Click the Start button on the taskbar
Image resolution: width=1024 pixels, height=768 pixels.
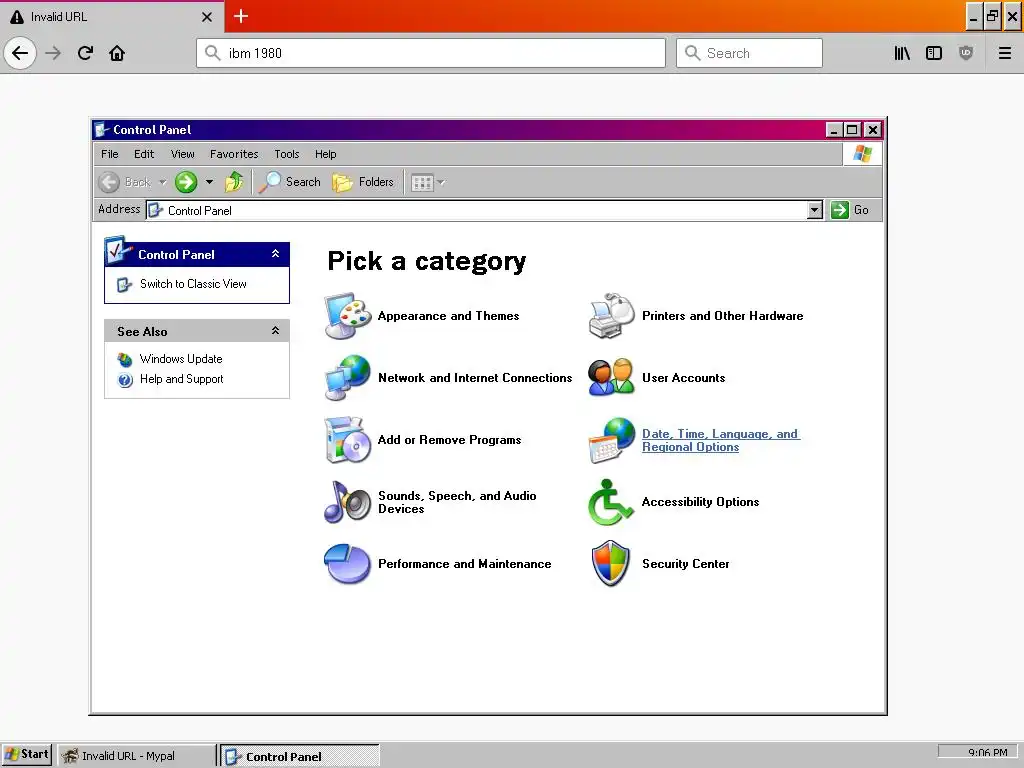27,754
